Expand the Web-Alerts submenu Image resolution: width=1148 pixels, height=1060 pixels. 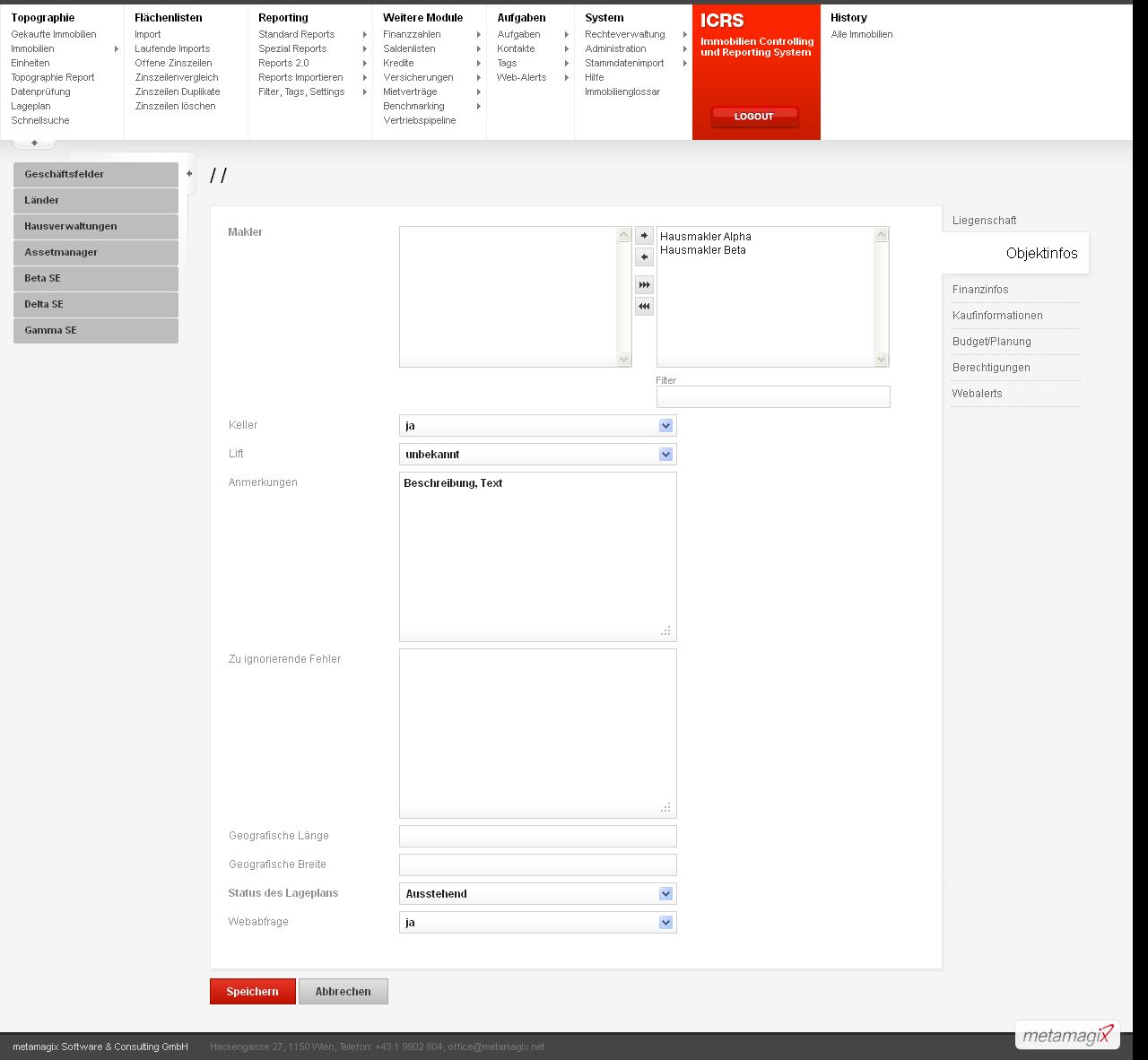coord(567,78)
